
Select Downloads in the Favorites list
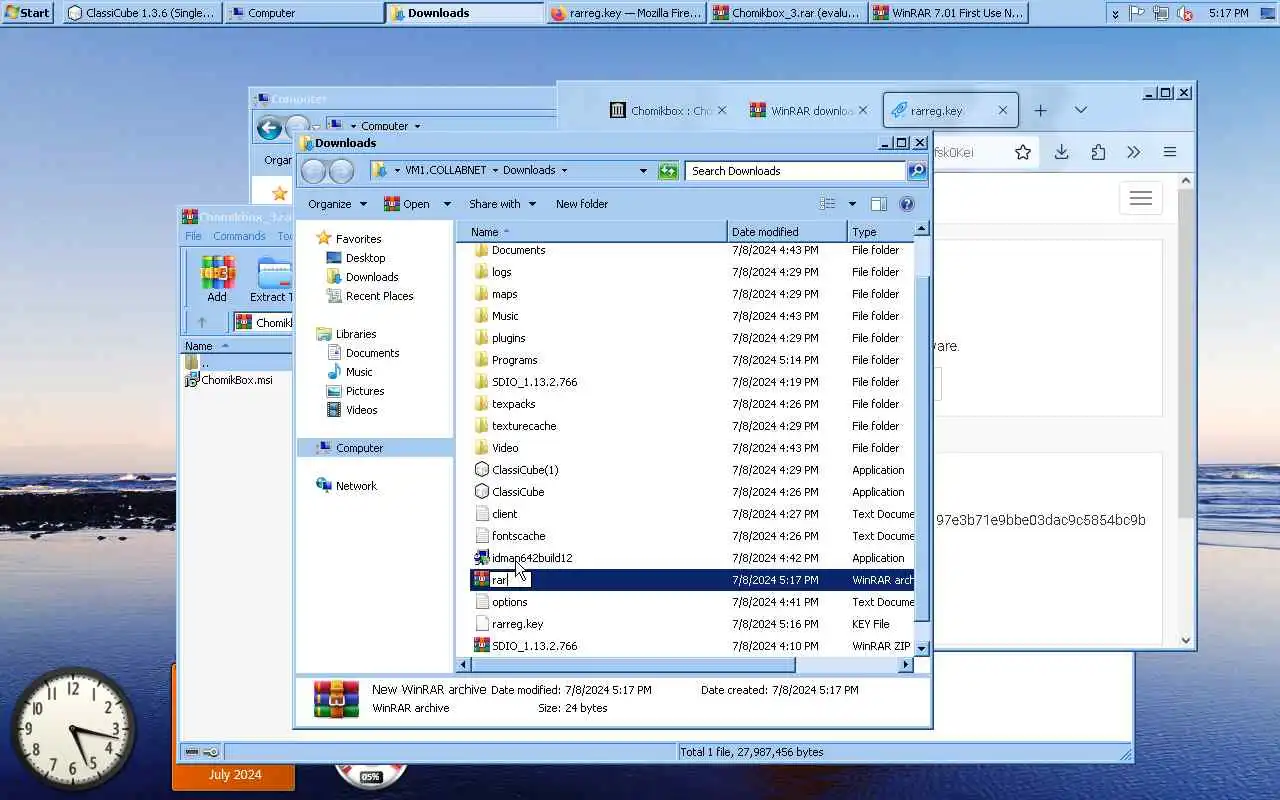click(371, 277)
